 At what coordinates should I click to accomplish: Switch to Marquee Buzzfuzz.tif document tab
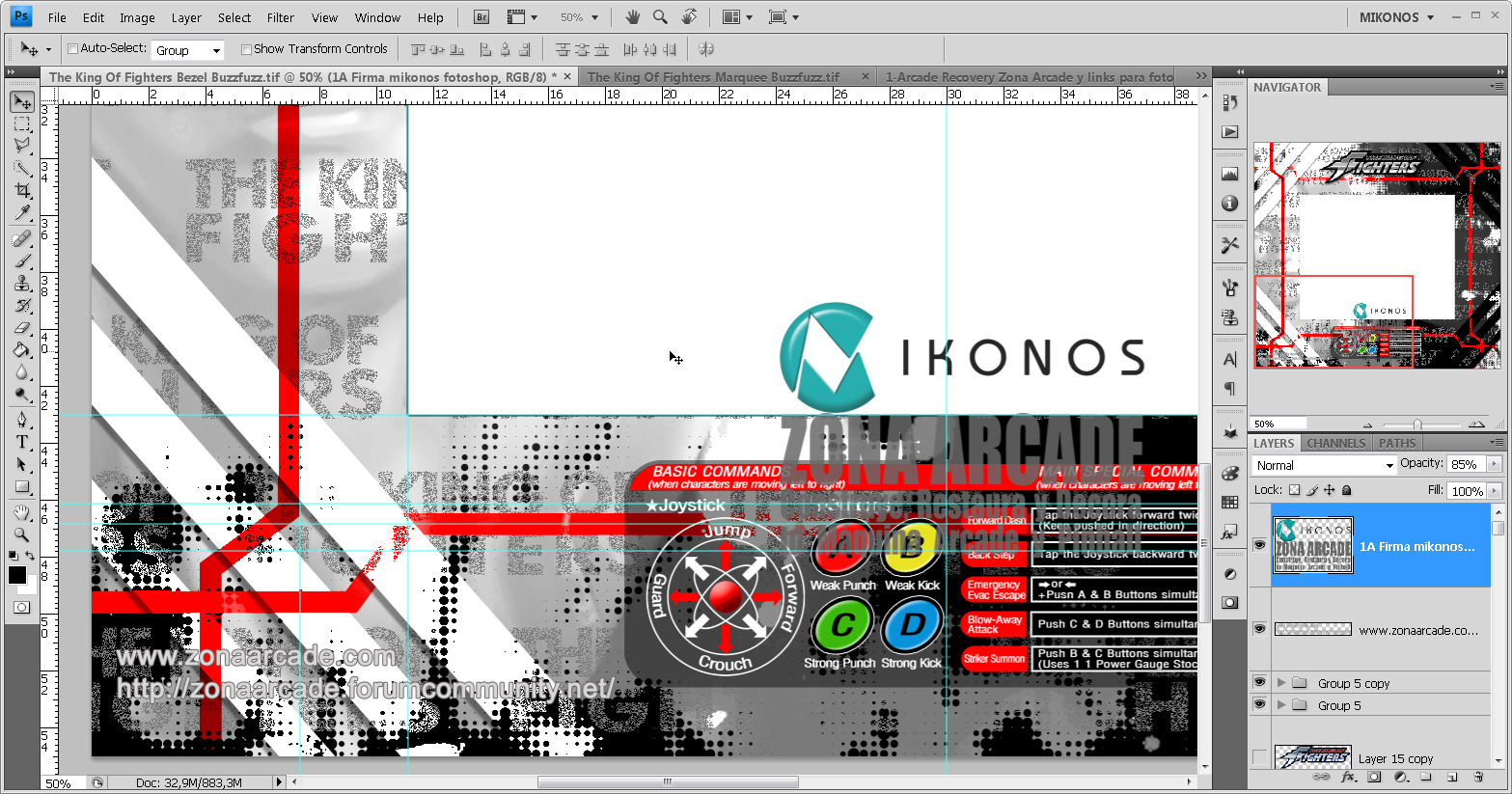pos(728,77)
